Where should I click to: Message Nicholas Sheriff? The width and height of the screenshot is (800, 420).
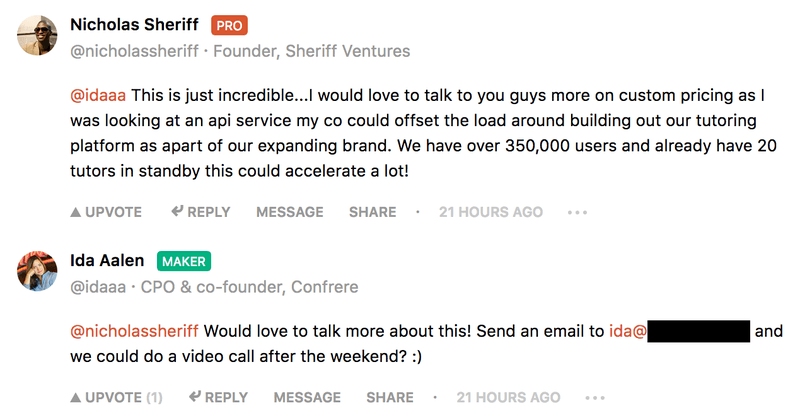290,212
